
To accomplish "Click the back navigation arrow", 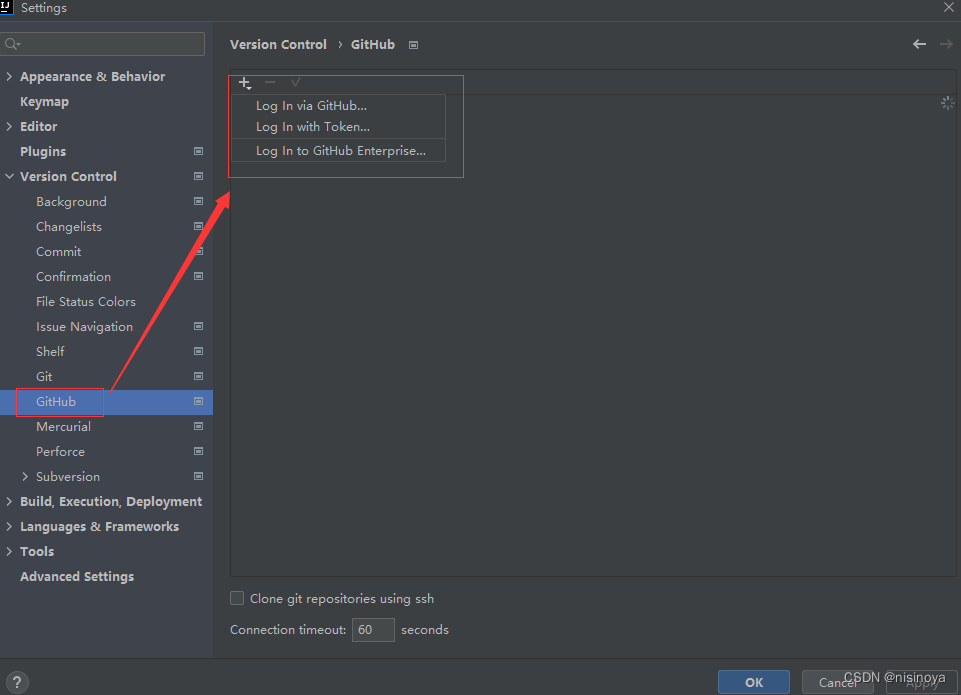I will click(x=919, y=44).
